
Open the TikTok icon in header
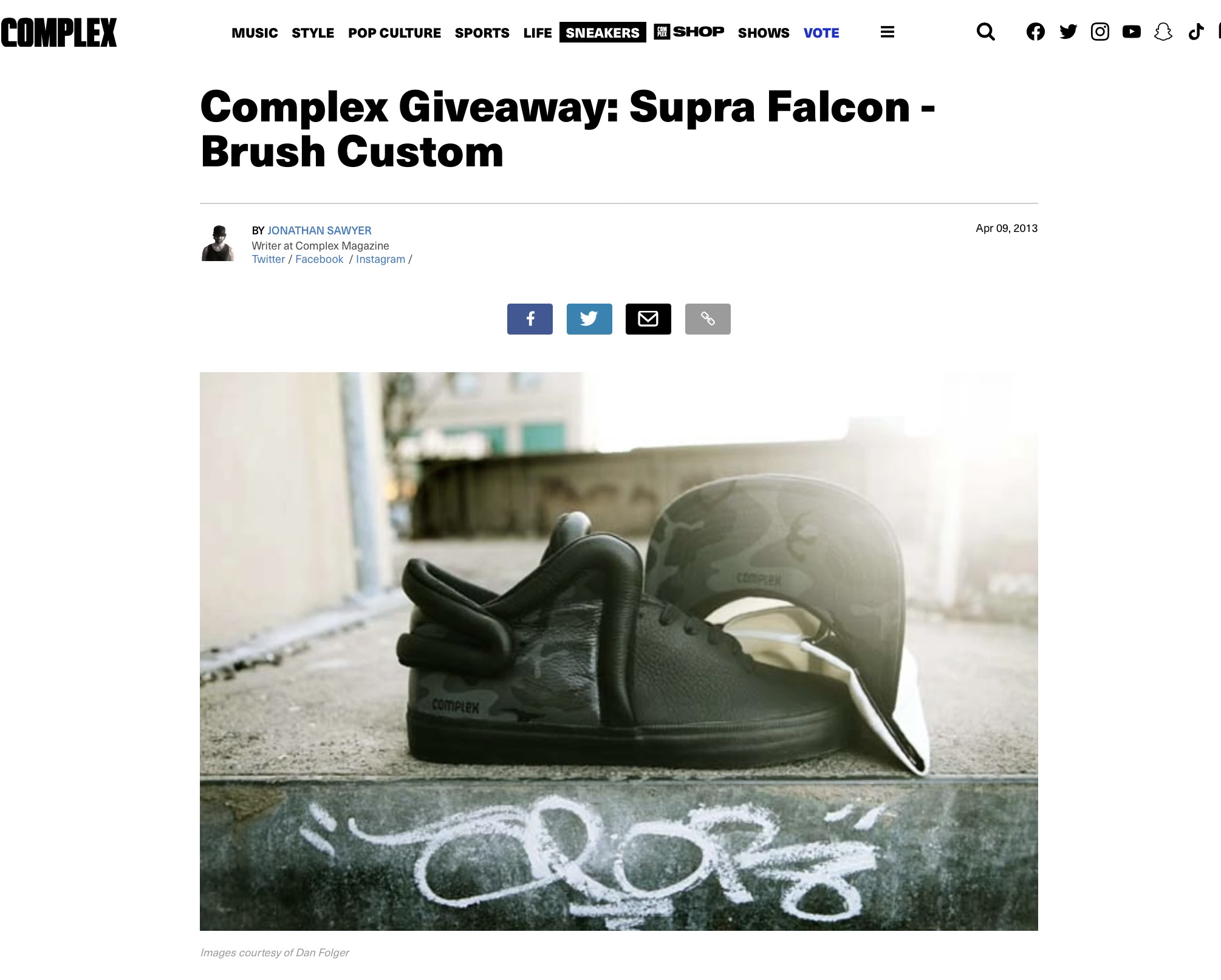tap(1195, 32)
